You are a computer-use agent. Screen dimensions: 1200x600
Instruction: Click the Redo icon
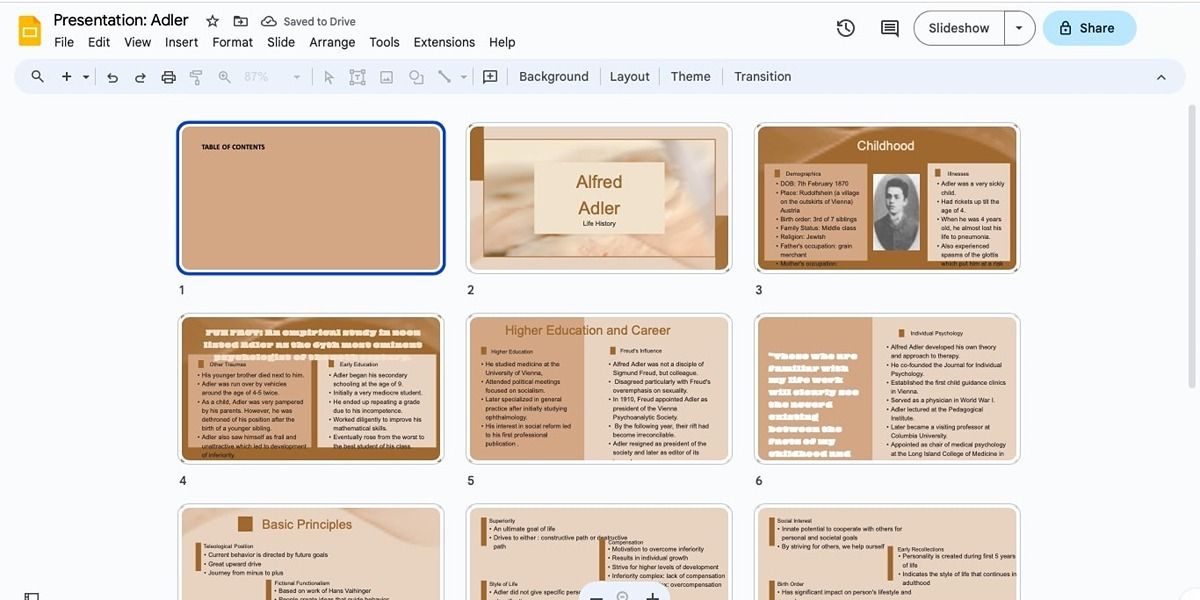(139, 76)
